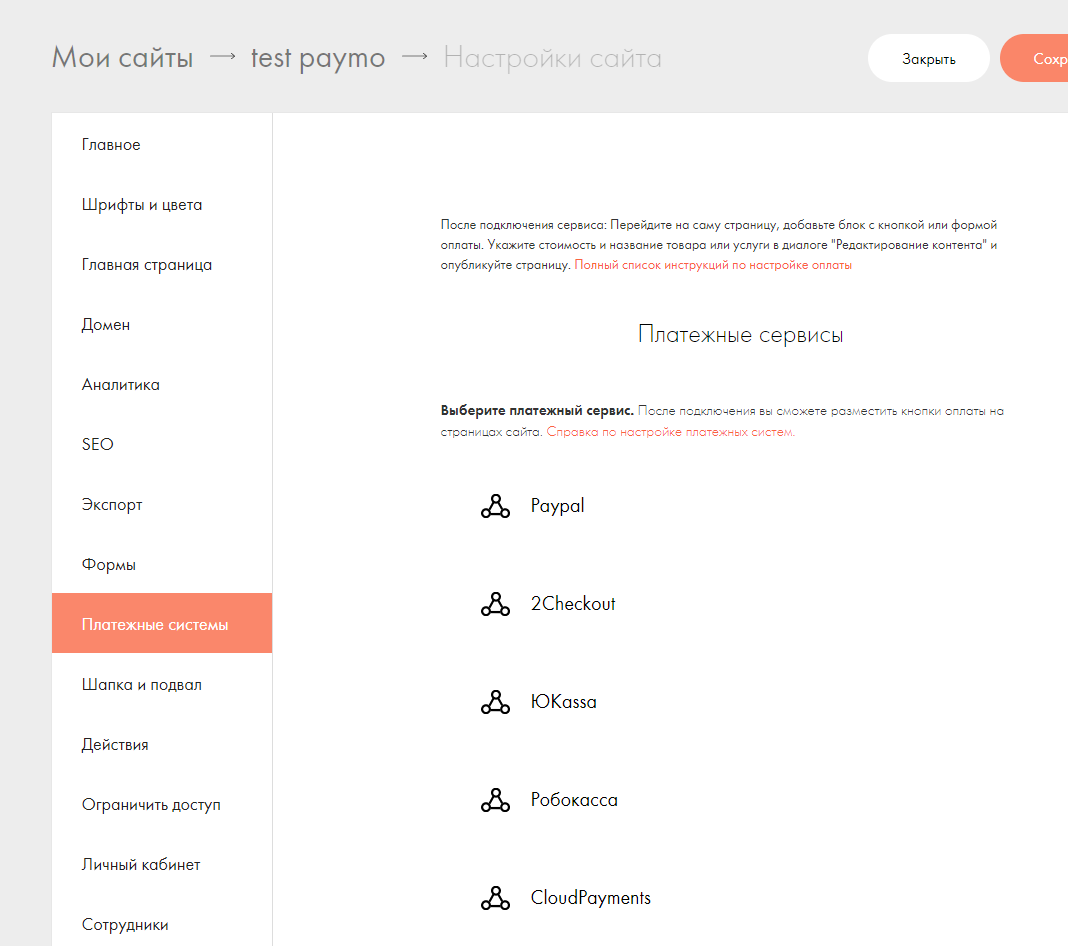Screen dimensions: 1068x946
Task: Click the Платежные сервисы heading
Action: click(x=740, y=335)
